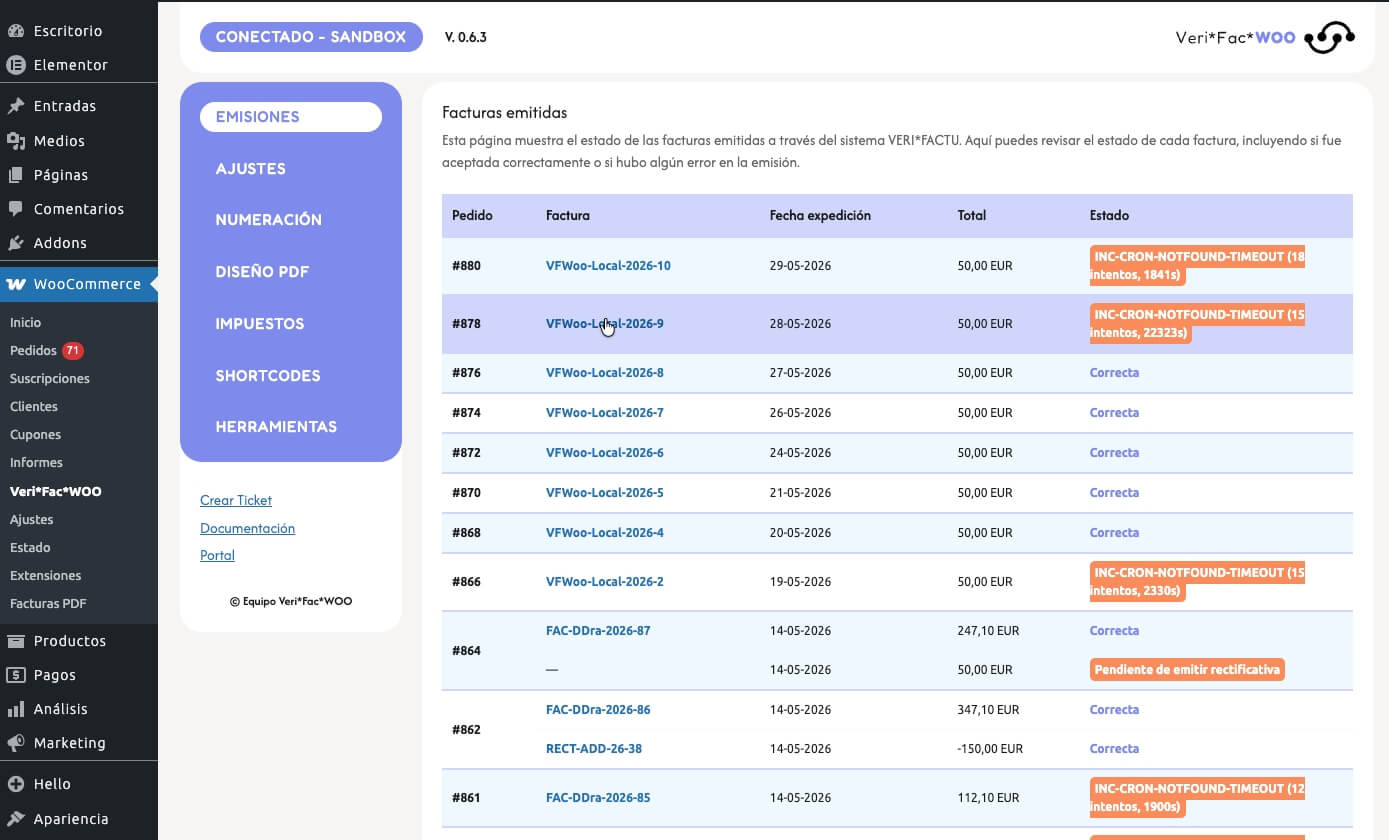
Task: Click the Crear Ticket link
Action: click(x=236, y=500)
